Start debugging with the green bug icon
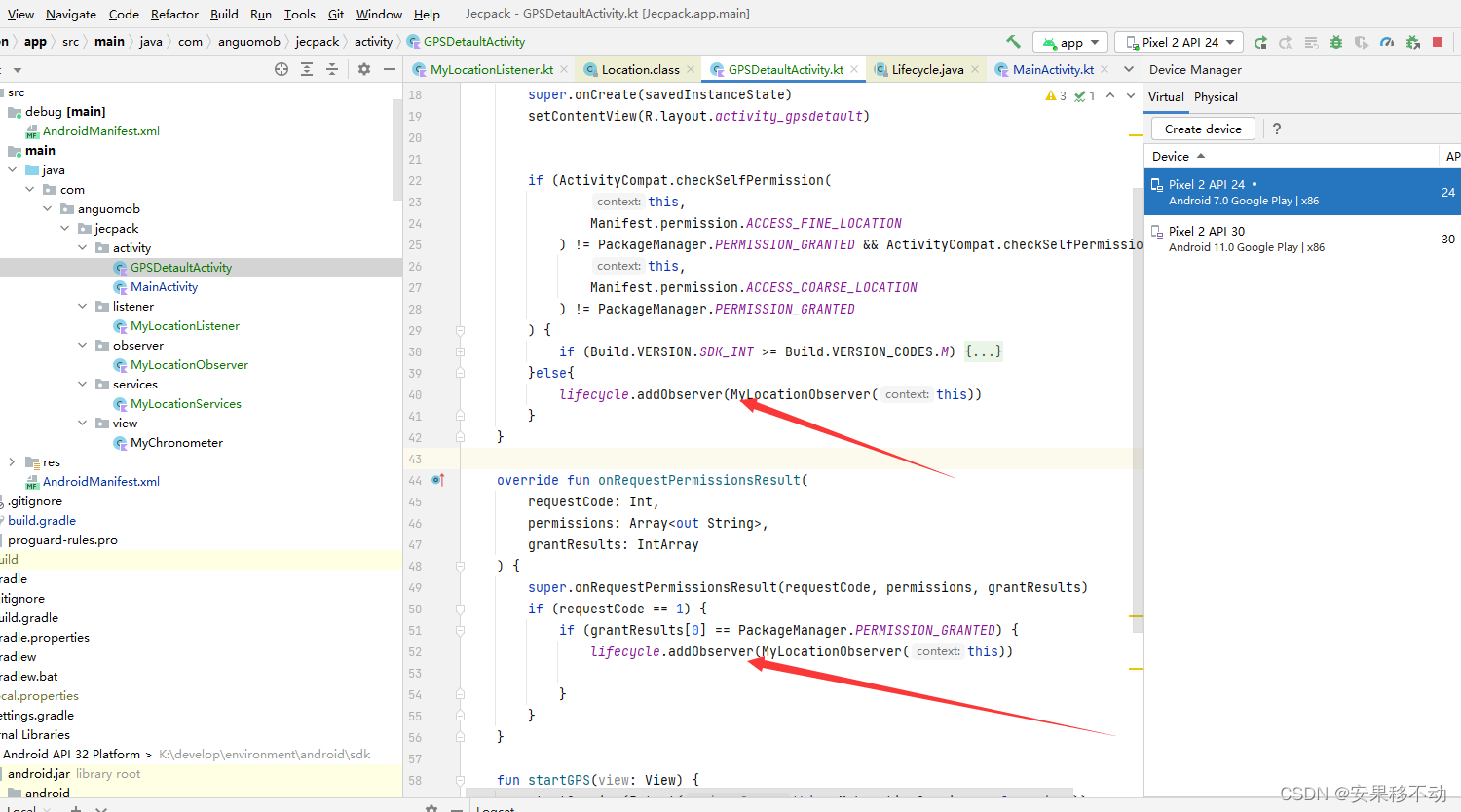The height and width of the screenshot is (812, 1461). [1335, 42]
